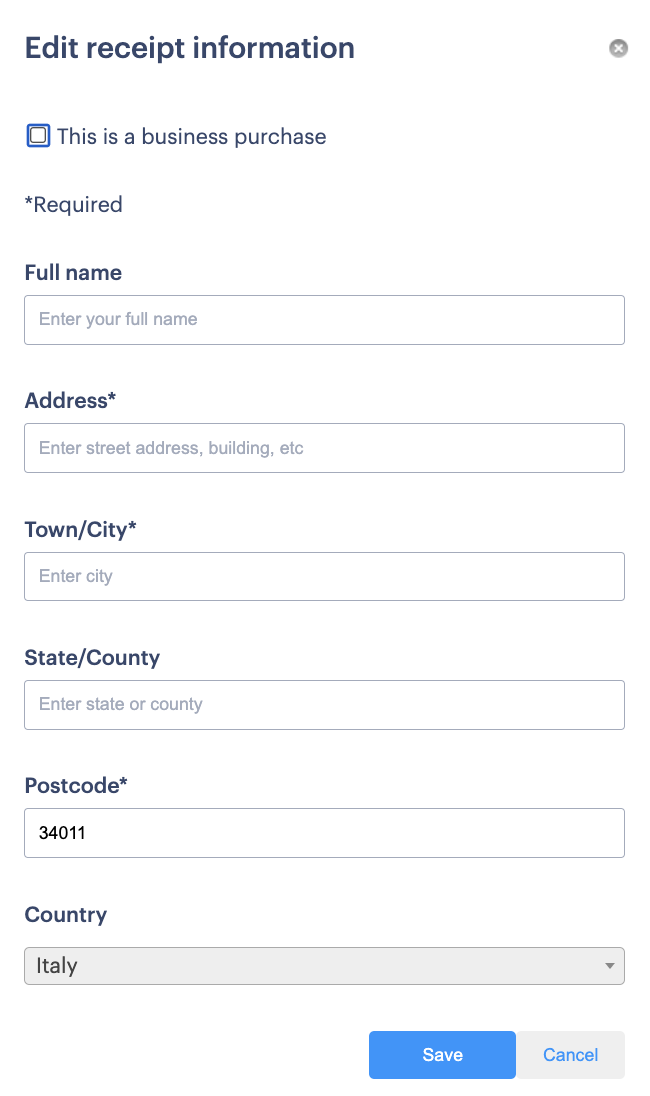This screenshot has width=650, height=1096.
Task: Save the receipt information
Action: click(442, 1055)
